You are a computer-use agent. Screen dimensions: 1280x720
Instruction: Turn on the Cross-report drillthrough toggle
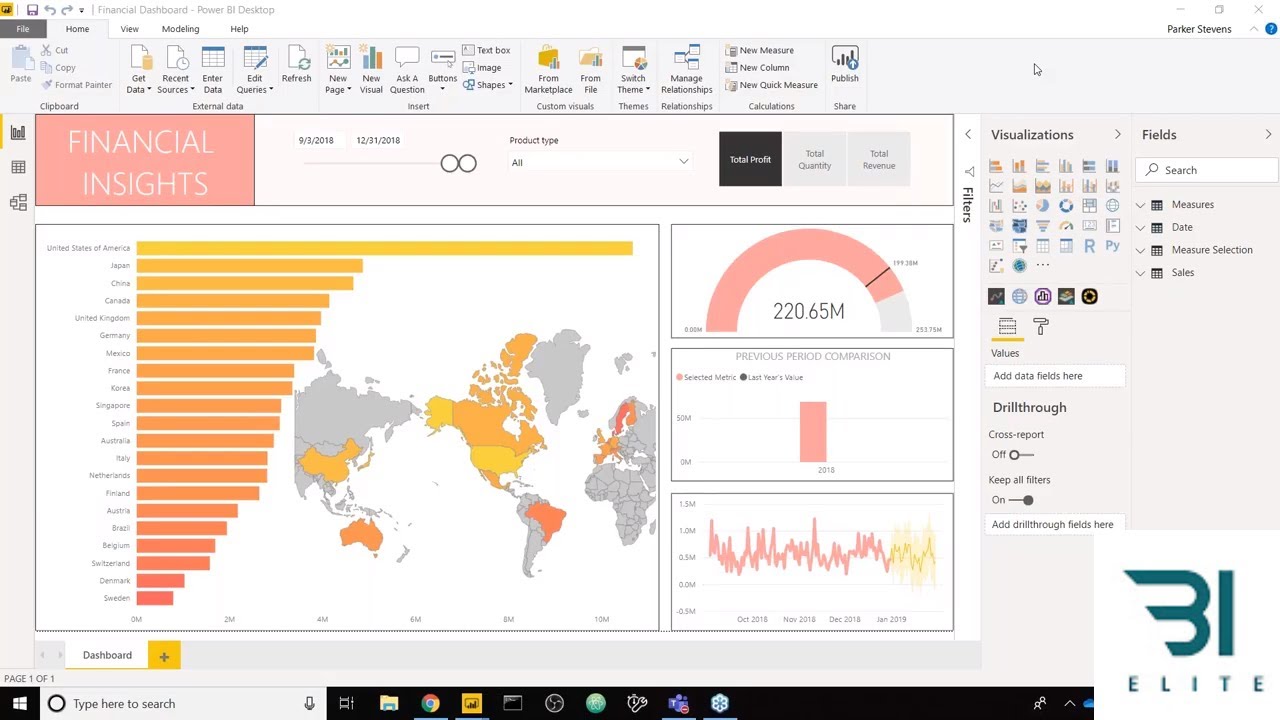[1016, 454]
